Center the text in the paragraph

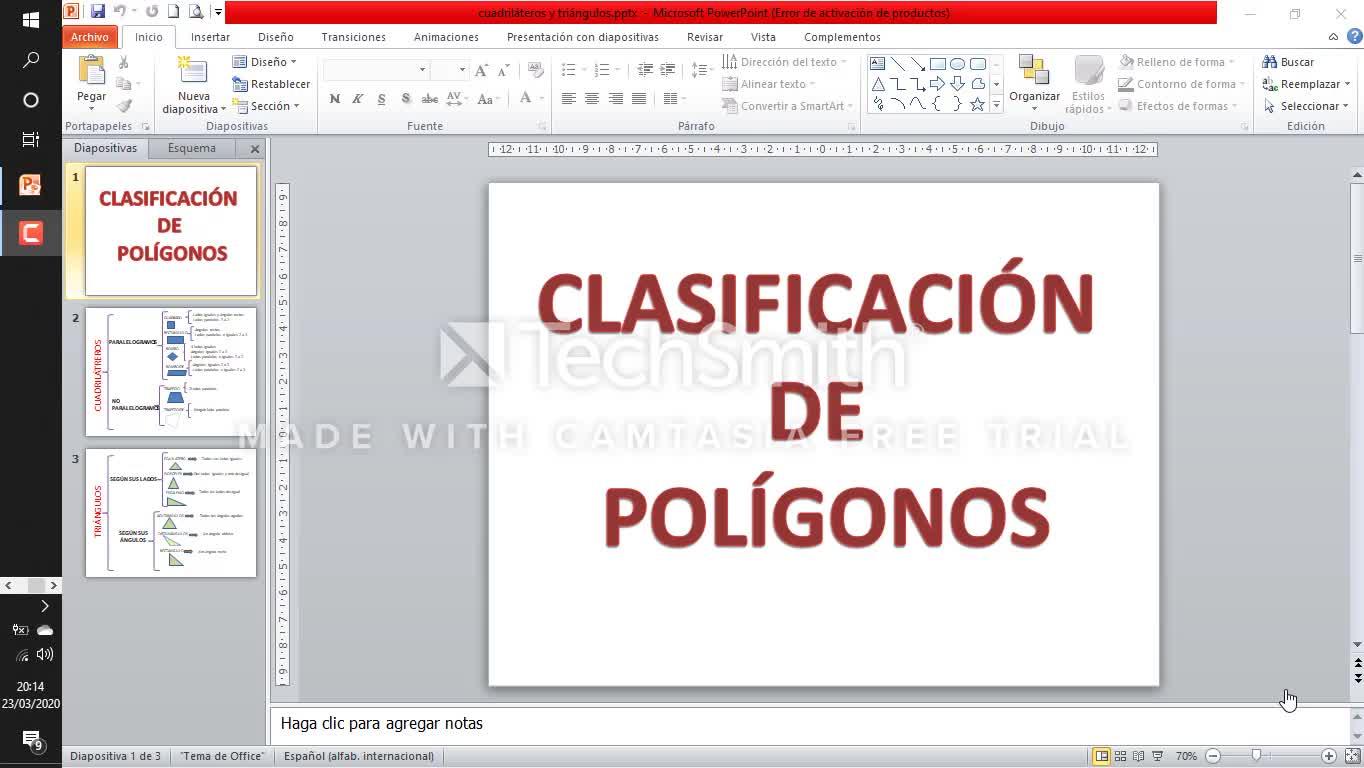592,98
